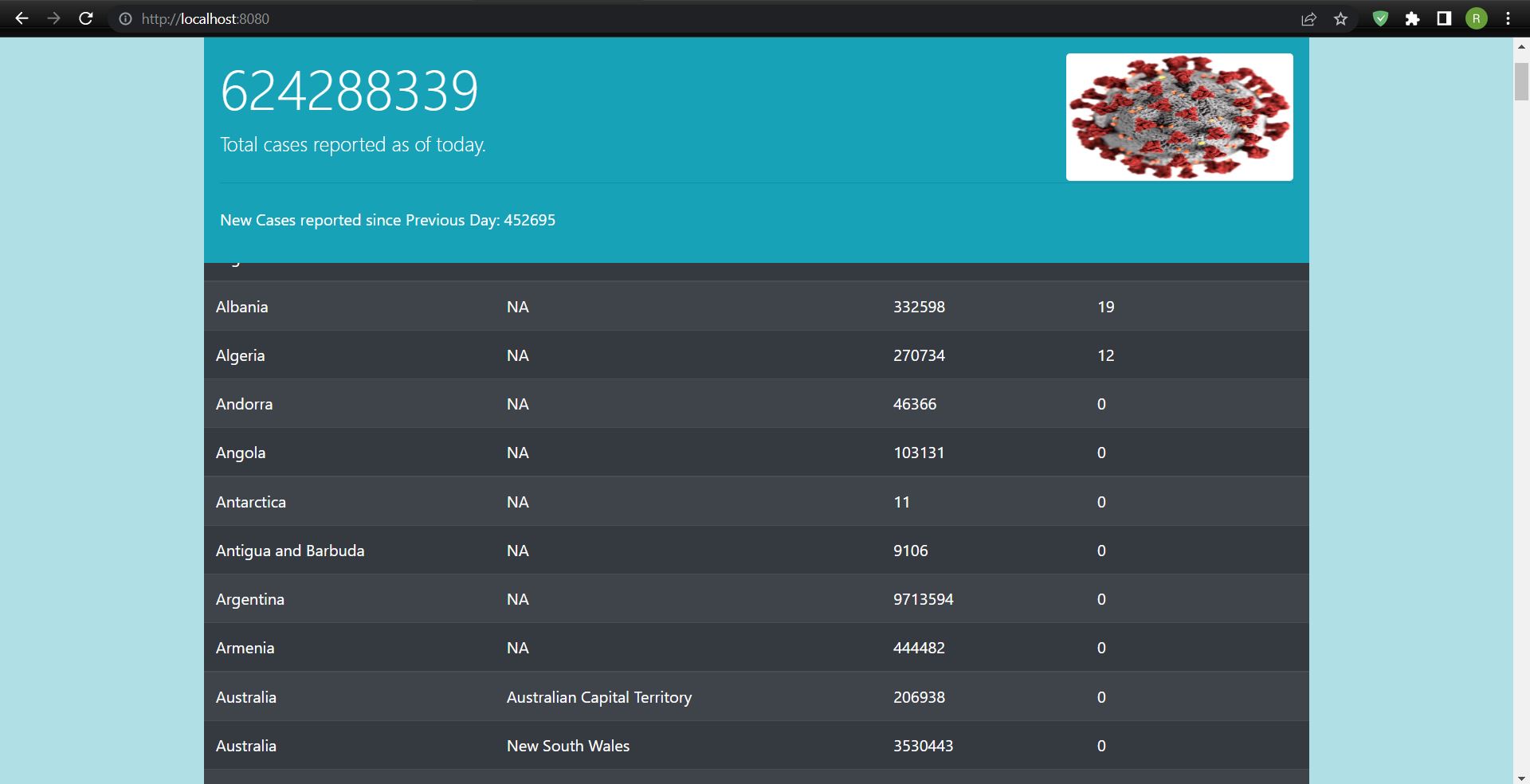This screenshot has width=1530, height=784.
Task: Select the Antigua and Barbuda cell
Action: click(x=290, y=551)
